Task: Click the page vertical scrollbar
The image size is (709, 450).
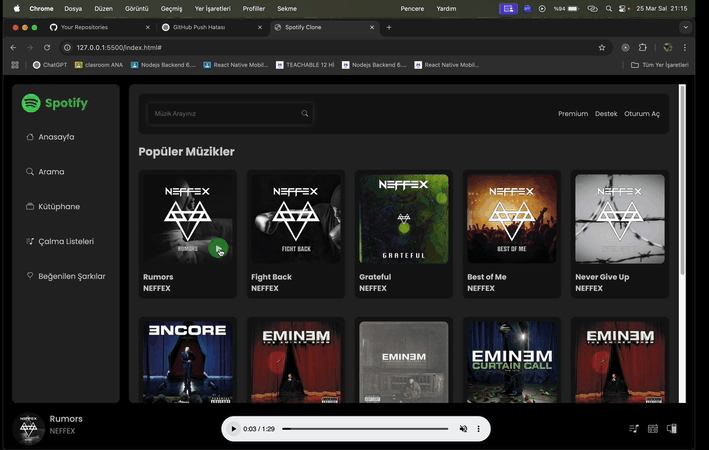Action: (x=682, y=180)
